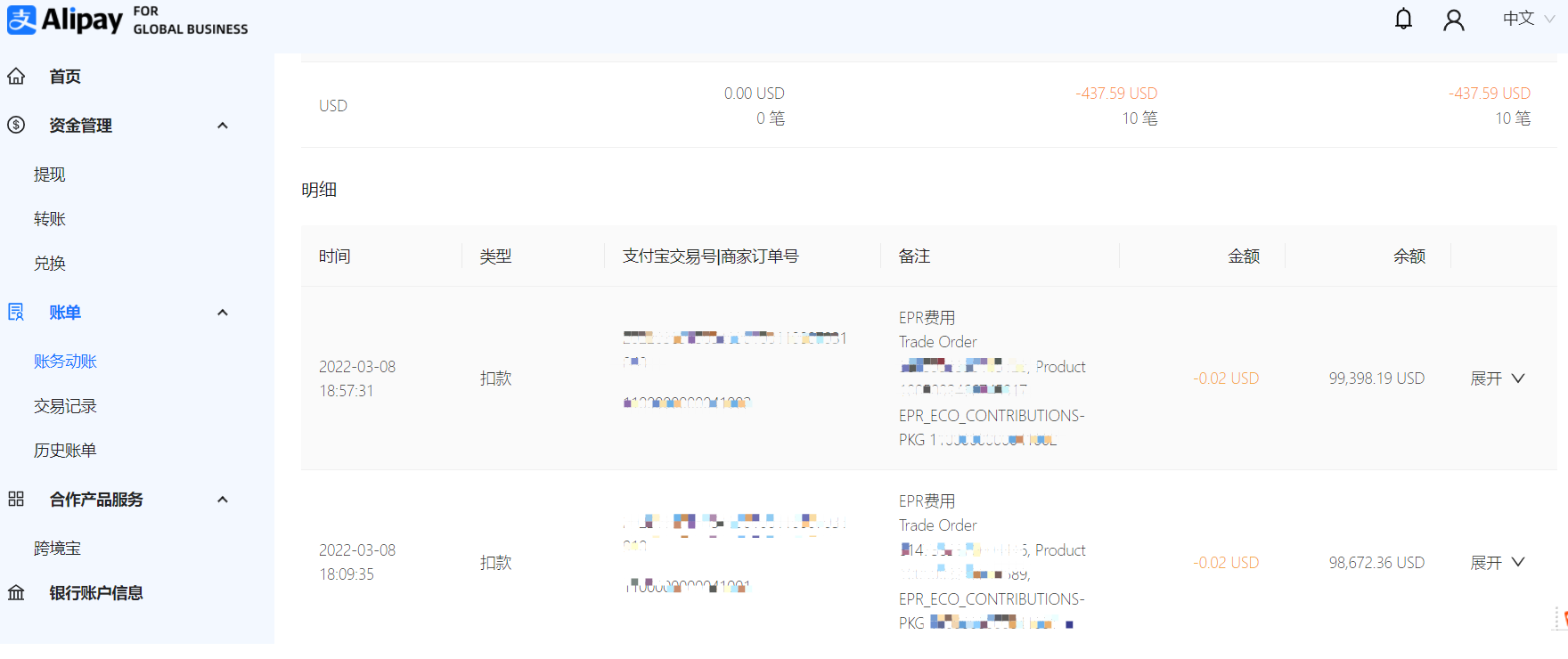Select 合作产品服务 menu label
Screen dimensions: 1568x659
(96, 500)
